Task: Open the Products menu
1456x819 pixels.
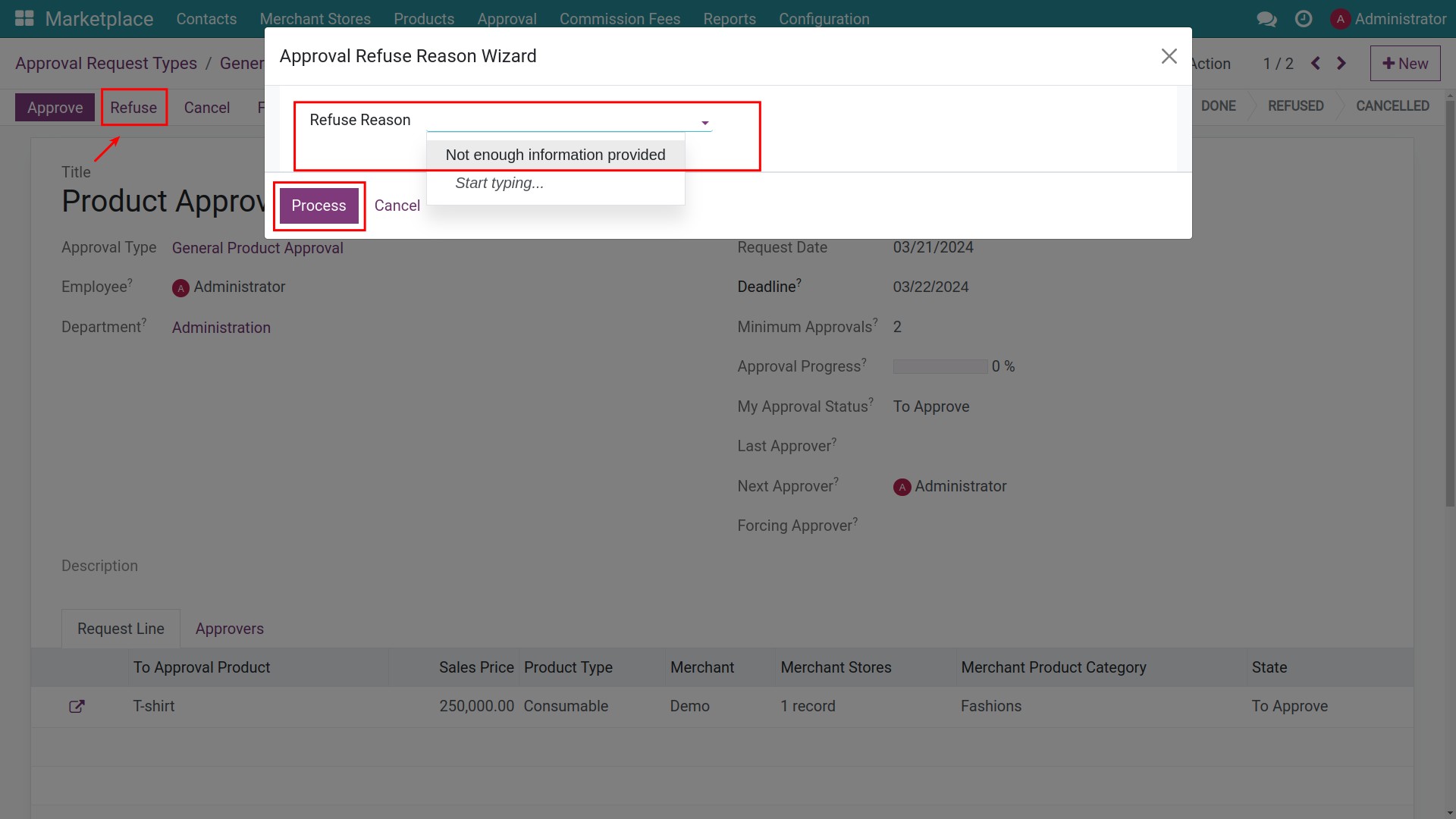Action: tap(424, 19)
